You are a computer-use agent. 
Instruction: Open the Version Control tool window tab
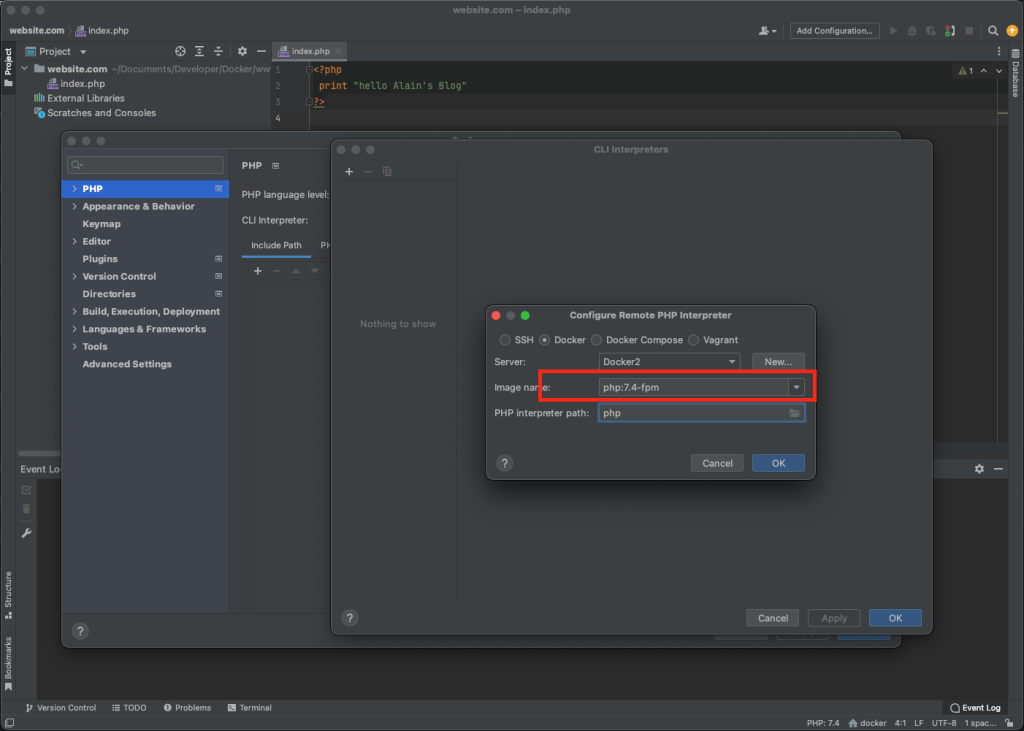point(61,707)
